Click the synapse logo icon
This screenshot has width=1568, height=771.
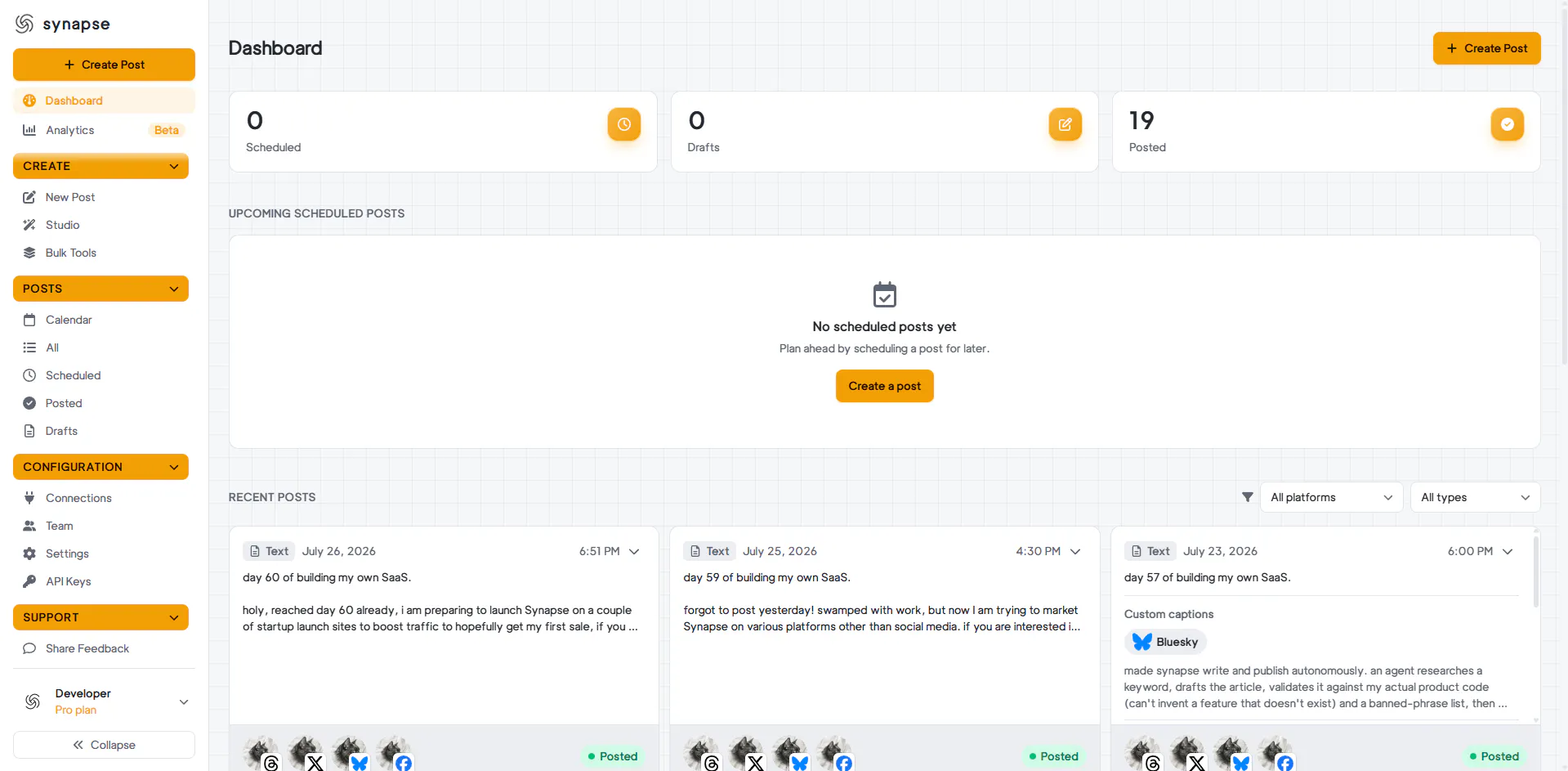(x=25, y=24)
